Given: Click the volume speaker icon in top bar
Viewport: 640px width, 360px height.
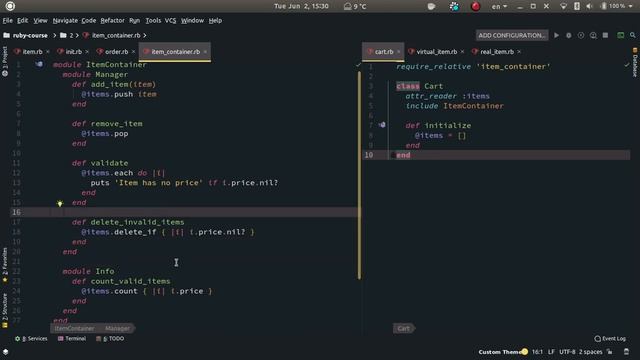Looking at the screenshot, I should 589,6.
